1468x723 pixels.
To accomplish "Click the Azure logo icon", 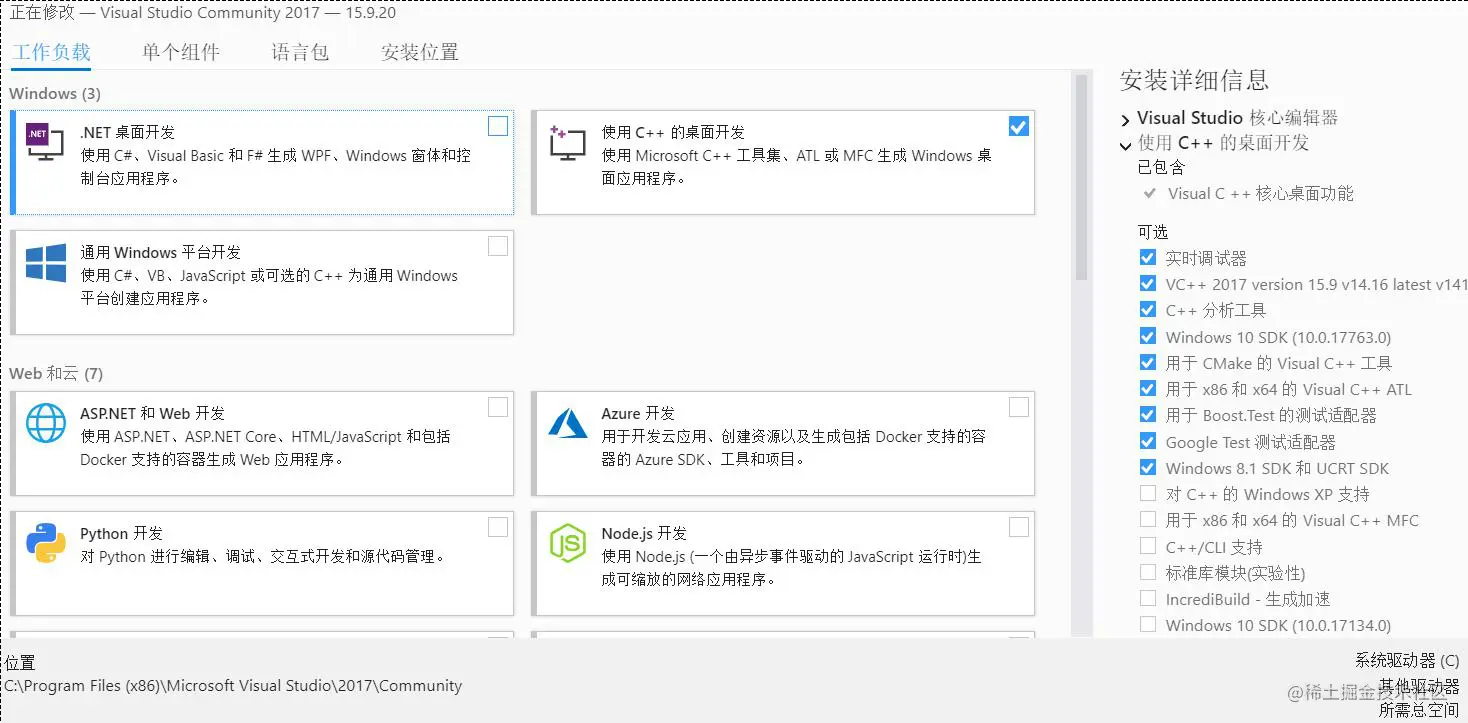I will [567, 423].
